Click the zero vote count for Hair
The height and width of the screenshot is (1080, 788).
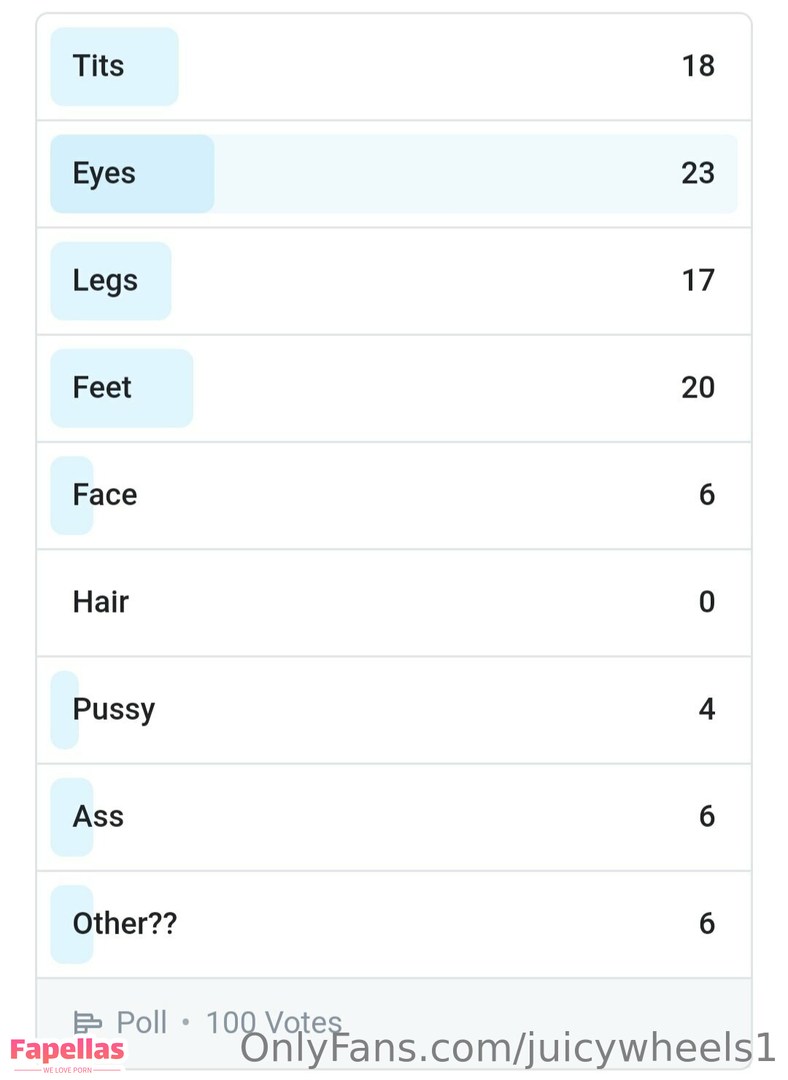(707, 602)
